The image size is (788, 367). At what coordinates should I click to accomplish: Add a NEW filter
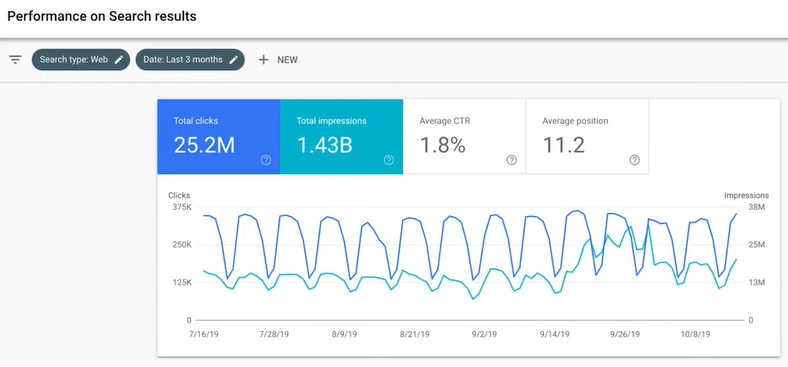[x=278, y=60]
